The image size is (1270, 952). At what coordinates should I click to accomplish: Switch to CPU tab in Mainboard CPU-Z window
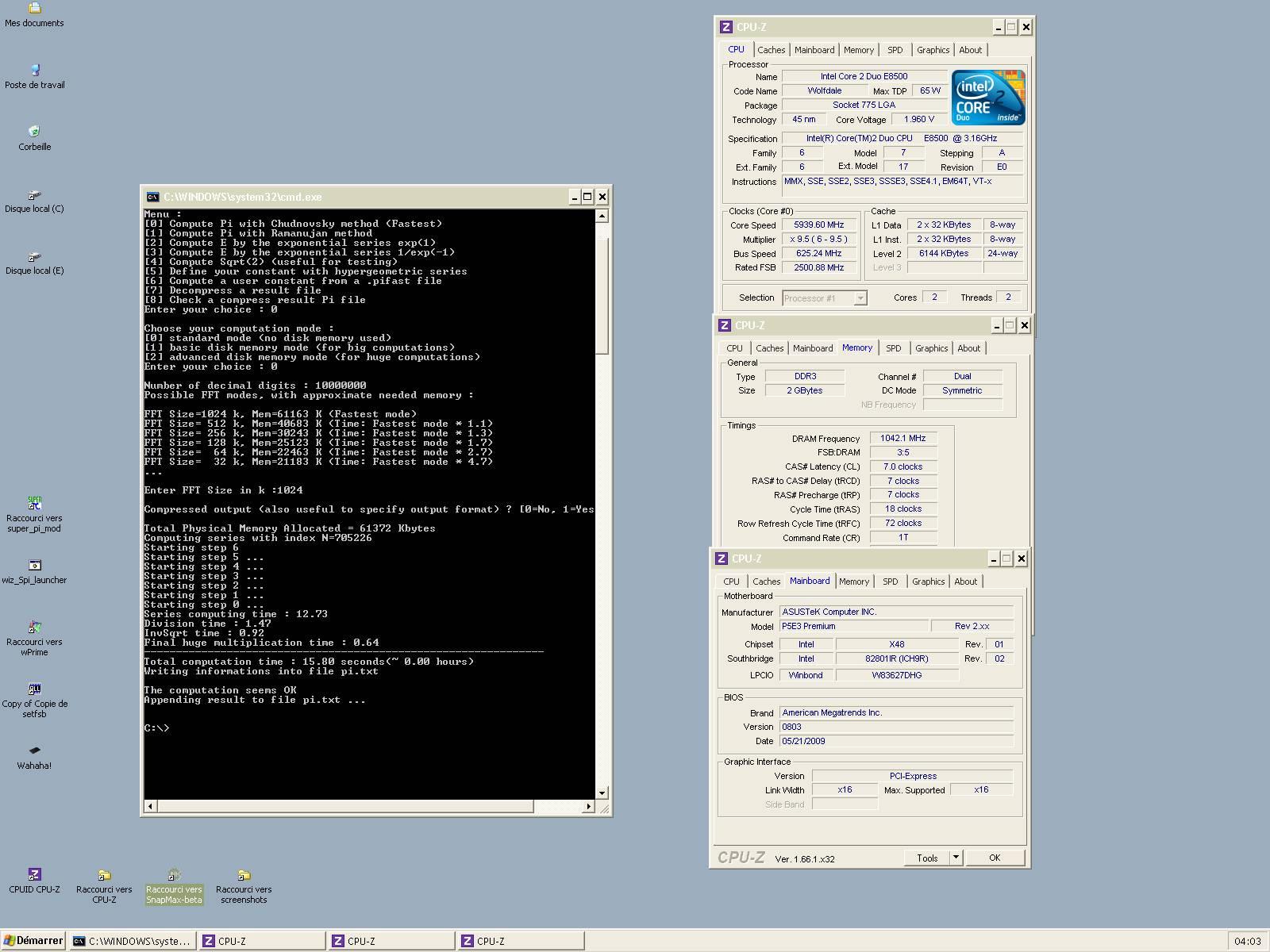click(x=731, y=582)
